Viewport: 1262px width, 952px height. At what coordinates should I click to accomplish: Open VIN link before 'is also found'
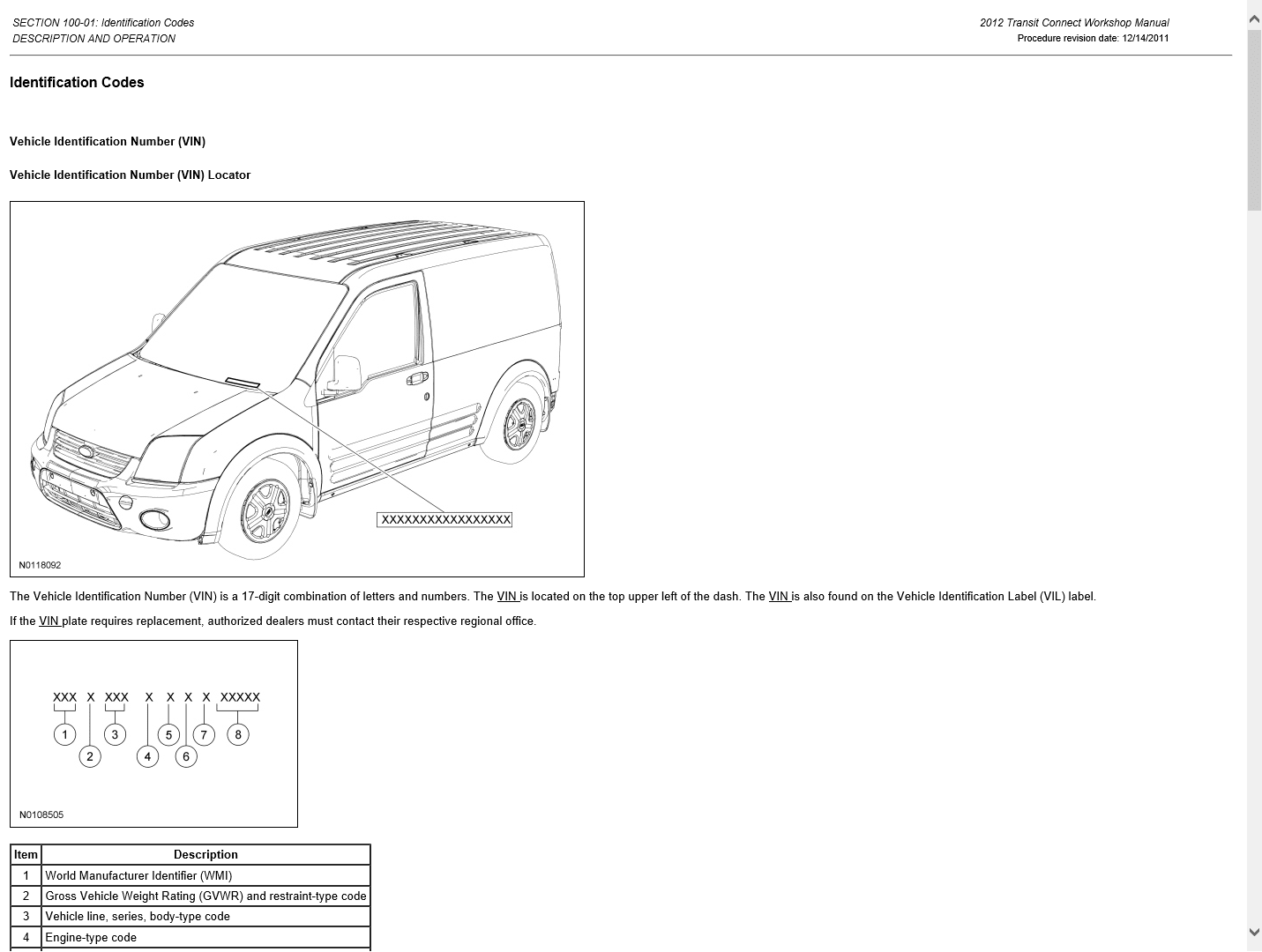pos(779,597)
